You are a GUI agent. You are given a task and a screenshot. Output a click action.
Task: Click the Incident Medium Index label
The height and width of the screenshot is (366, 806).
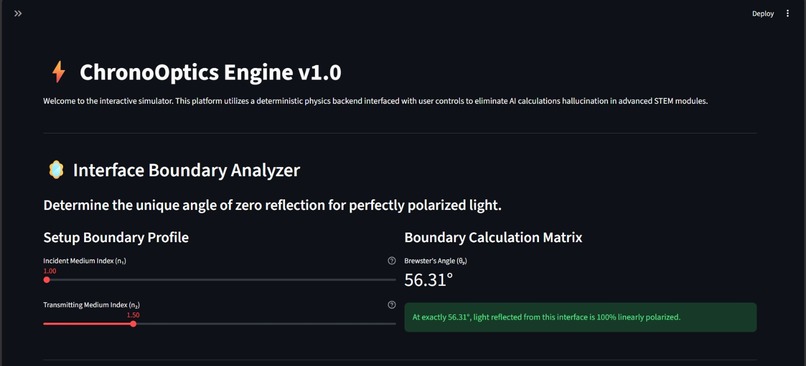tap(85, 261)
